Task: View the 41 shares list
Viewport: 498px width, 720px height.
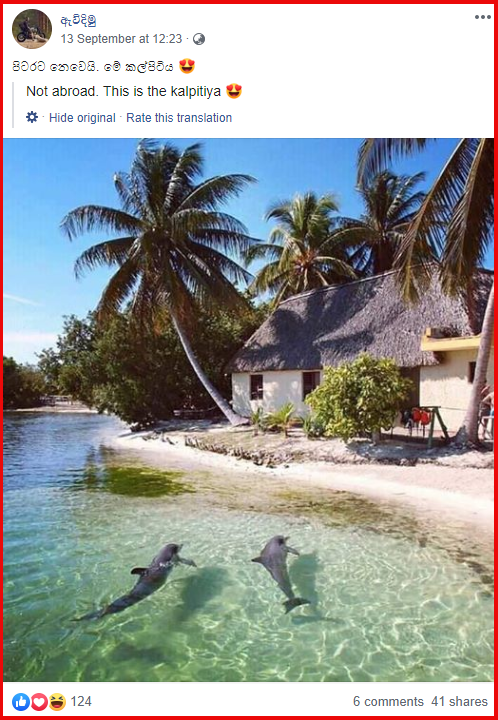Action: [x=459, y=702]
